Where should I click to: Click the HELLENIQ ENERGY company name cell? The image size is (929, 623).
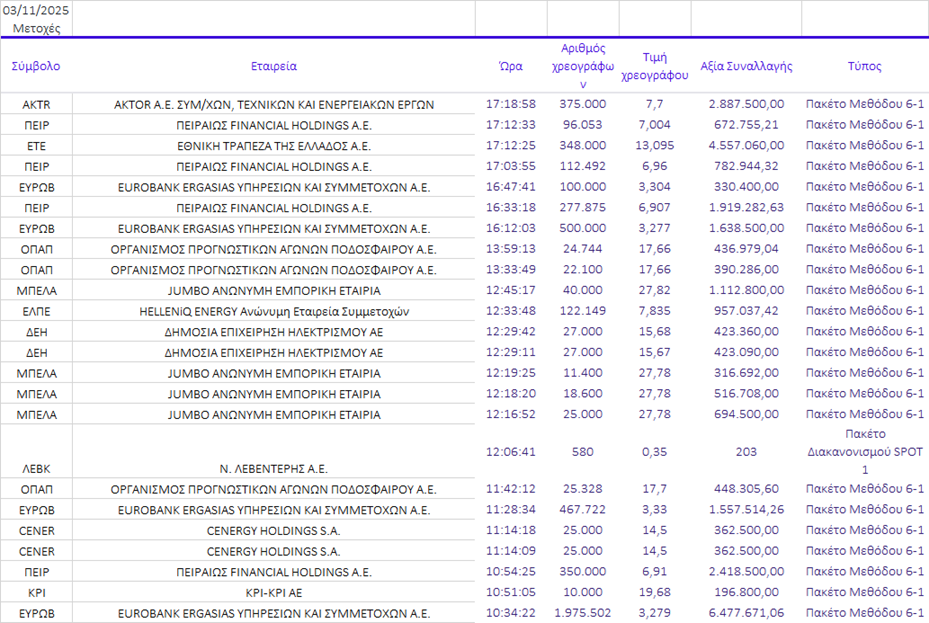[273, 311]
